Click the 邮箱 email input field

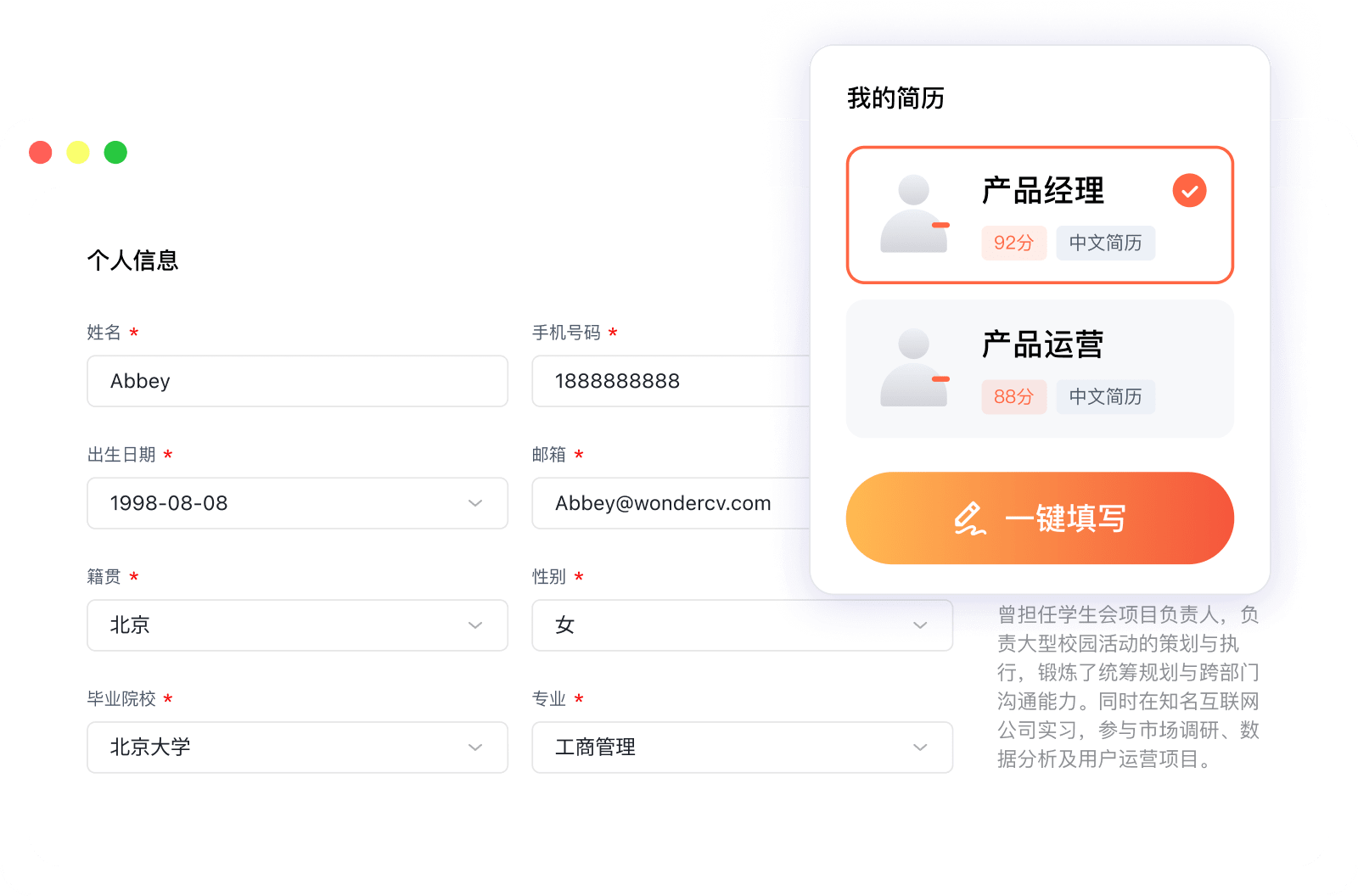(x=671, y=503)
